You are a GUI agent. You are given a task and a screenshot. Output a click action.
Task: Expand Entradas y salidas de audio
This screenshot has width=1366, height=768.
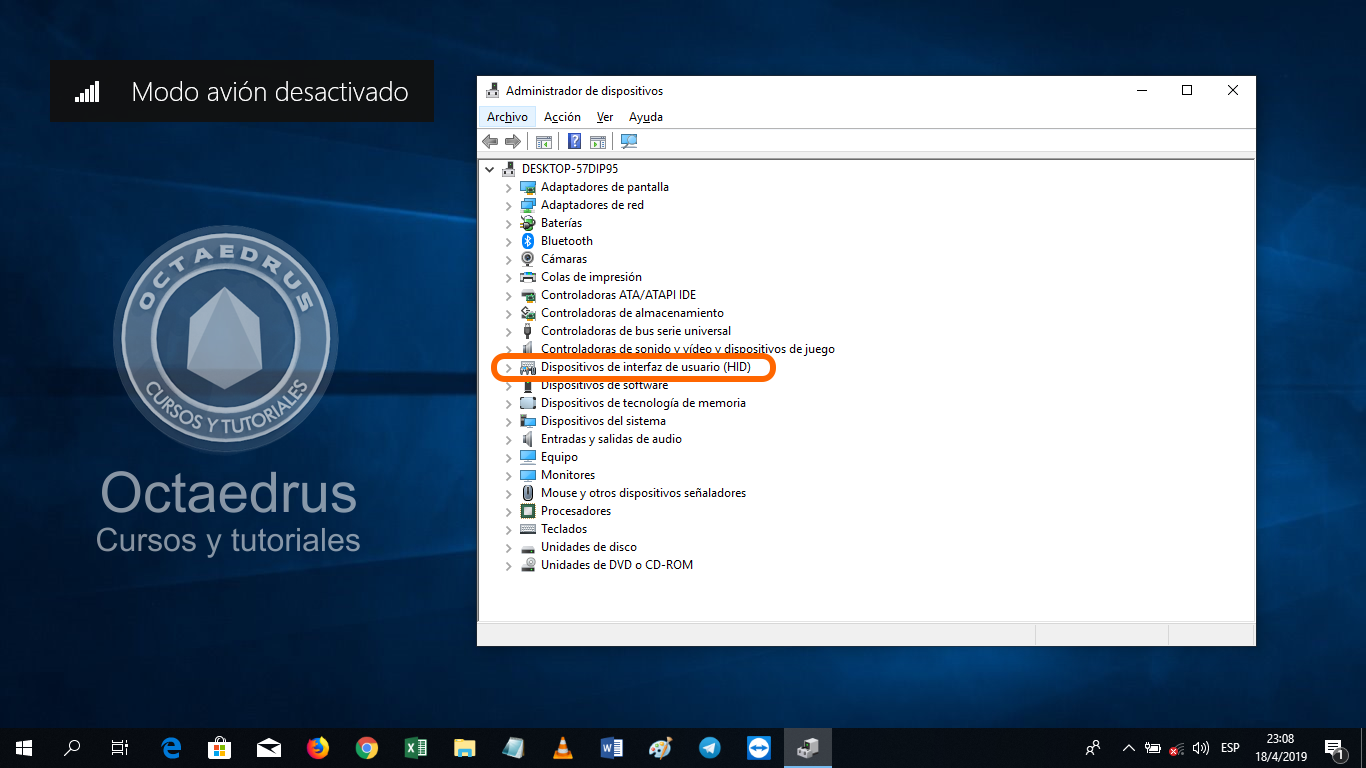point(508,439)
